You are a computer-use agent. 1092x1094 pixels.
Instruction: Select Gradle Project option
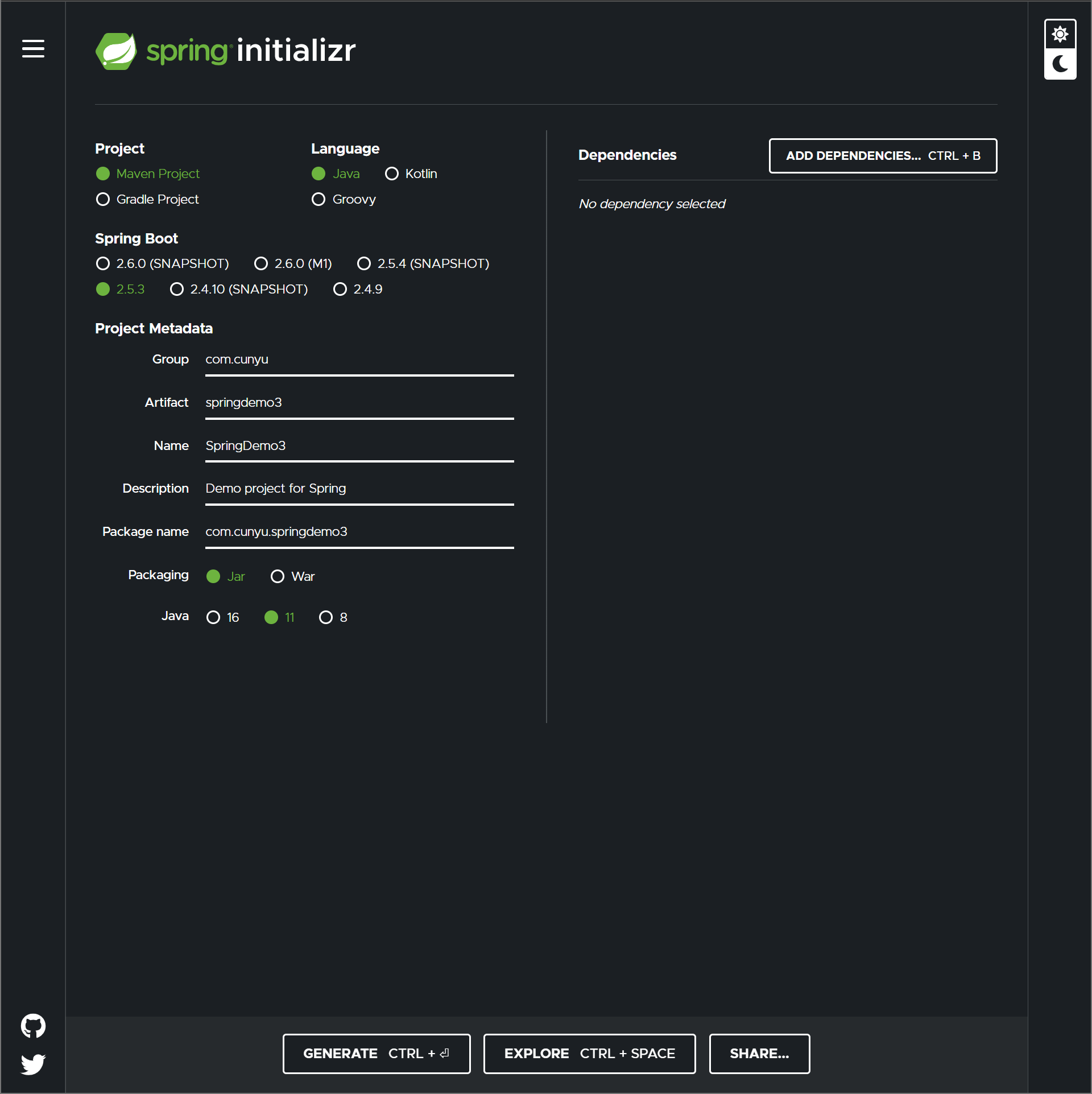(103, 199)
